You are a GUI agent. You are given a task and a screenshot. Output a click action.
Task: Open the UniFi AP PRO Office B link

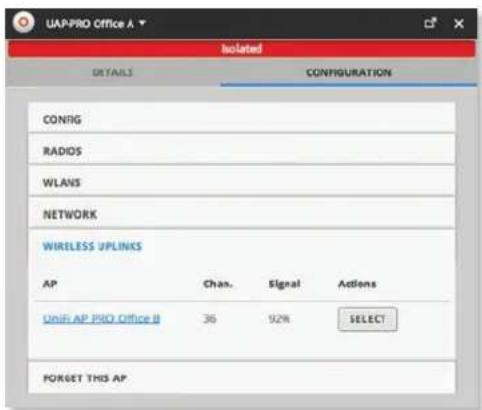point(101,319)
